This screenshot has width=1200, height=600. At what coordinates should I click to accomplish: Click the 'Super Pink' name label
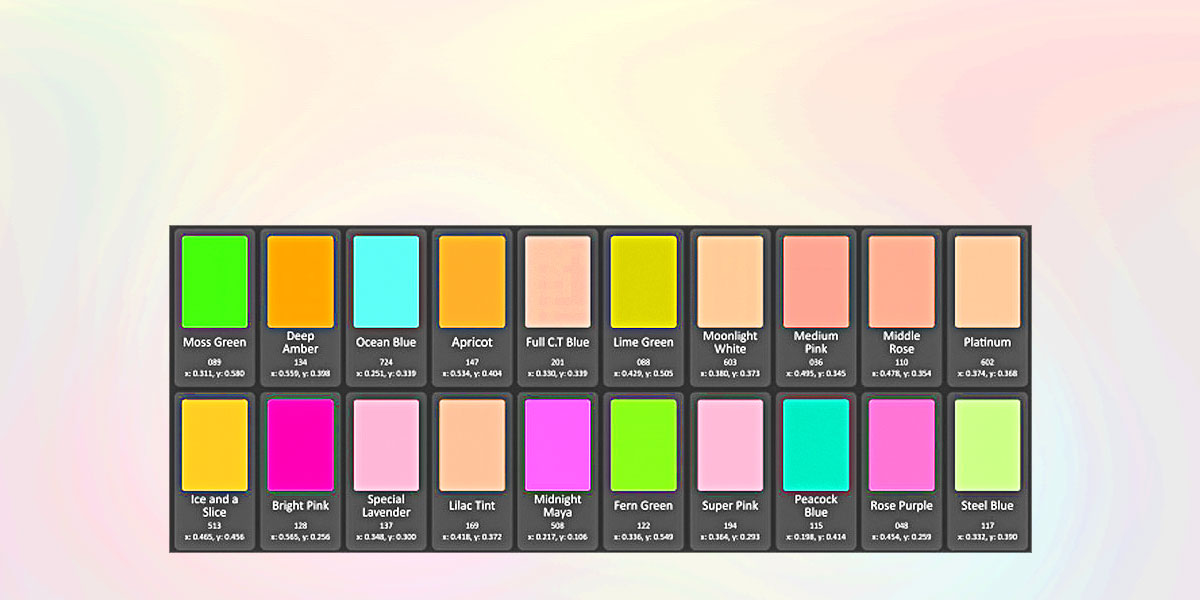pyautogui.click(x=730, y=506)
